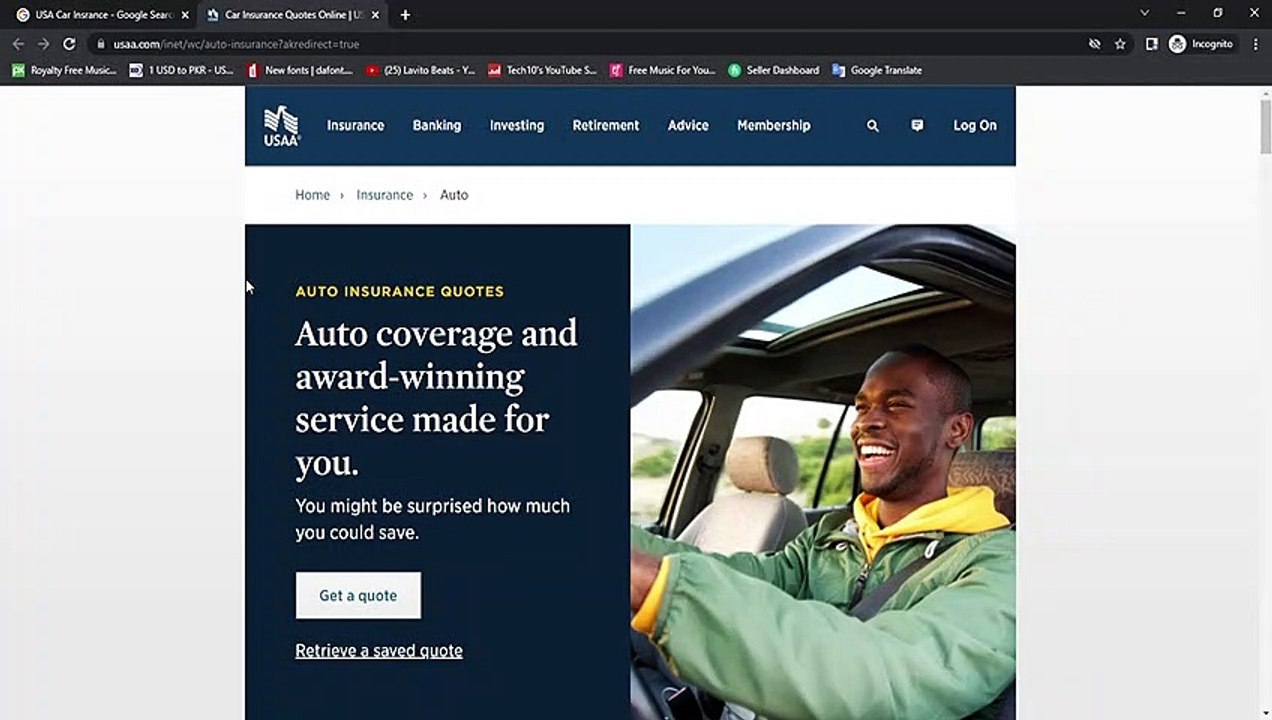Open Chrome three-dot menu
1272x720 pixels.
[x=1255, y=44]
